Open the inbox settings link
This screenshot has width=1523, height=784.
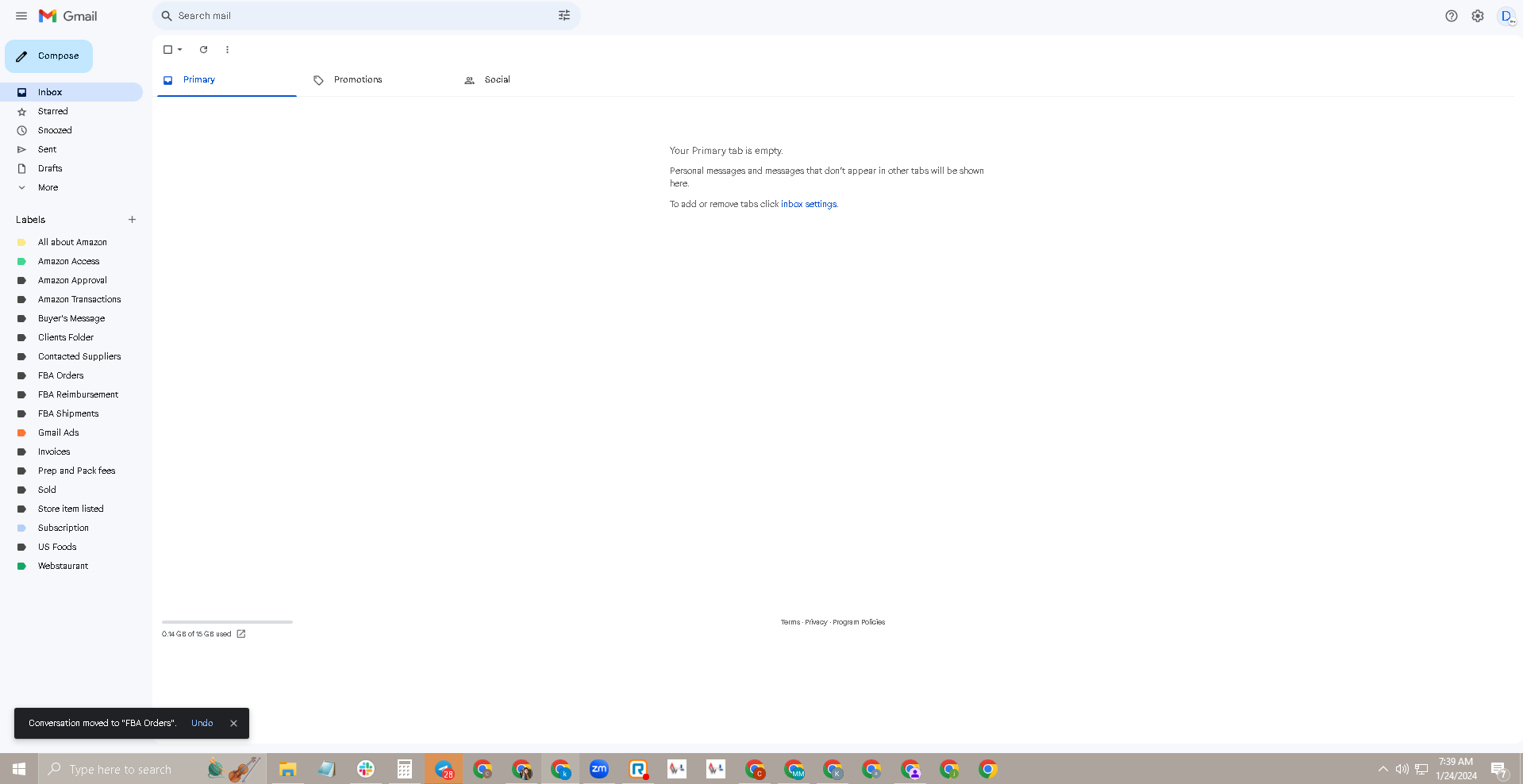[808, 204]
